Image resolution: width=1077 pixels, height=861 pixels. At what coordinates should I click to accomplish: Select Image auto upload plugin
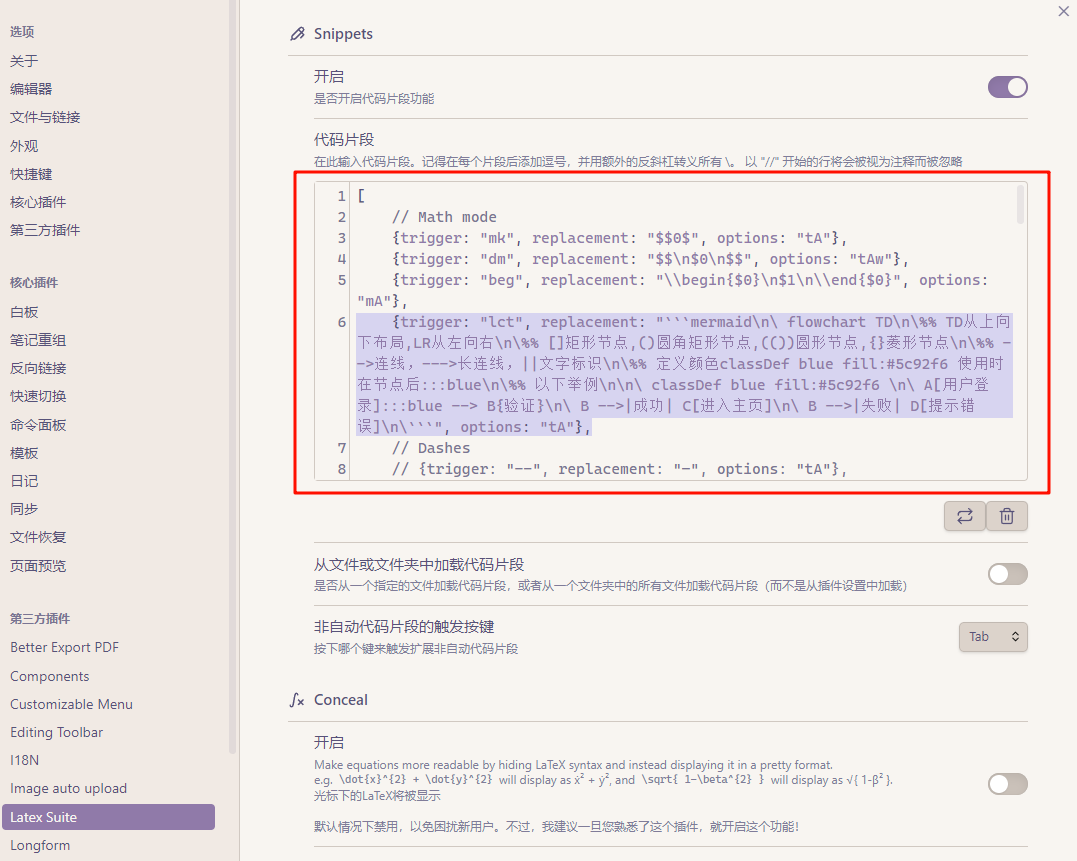[68, 788]
